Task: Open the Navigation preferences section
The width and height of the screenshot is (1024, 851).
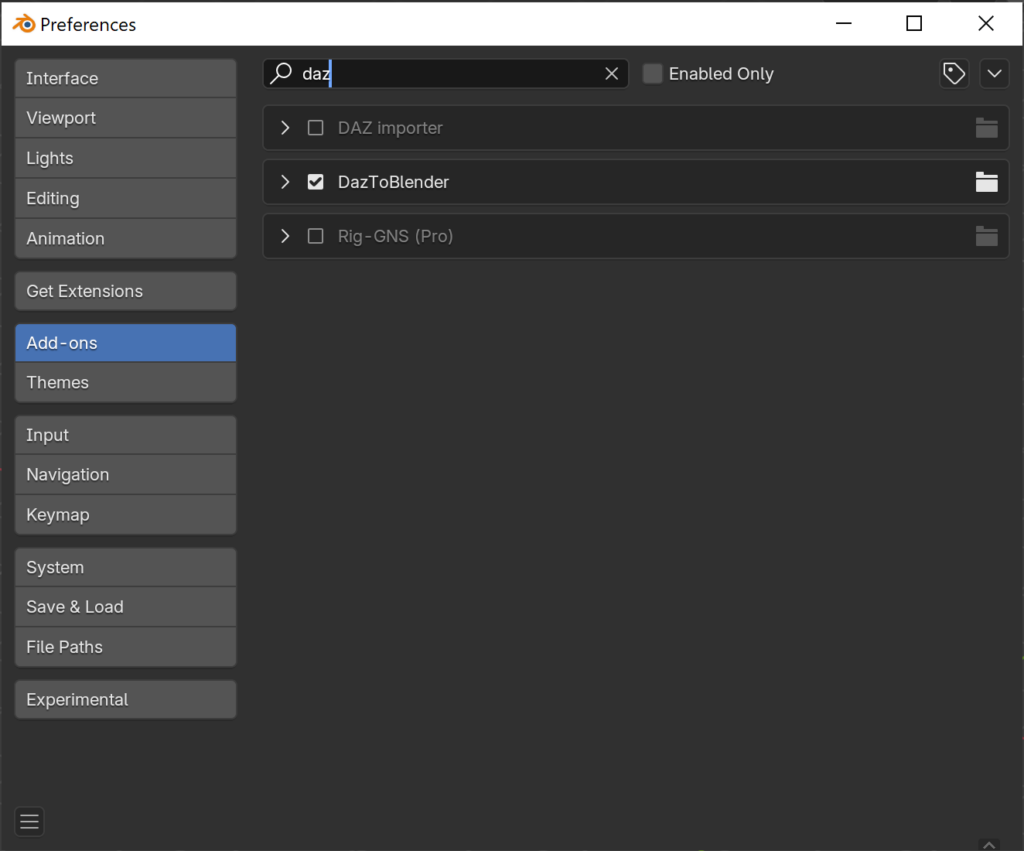Action: pos(125,475)
